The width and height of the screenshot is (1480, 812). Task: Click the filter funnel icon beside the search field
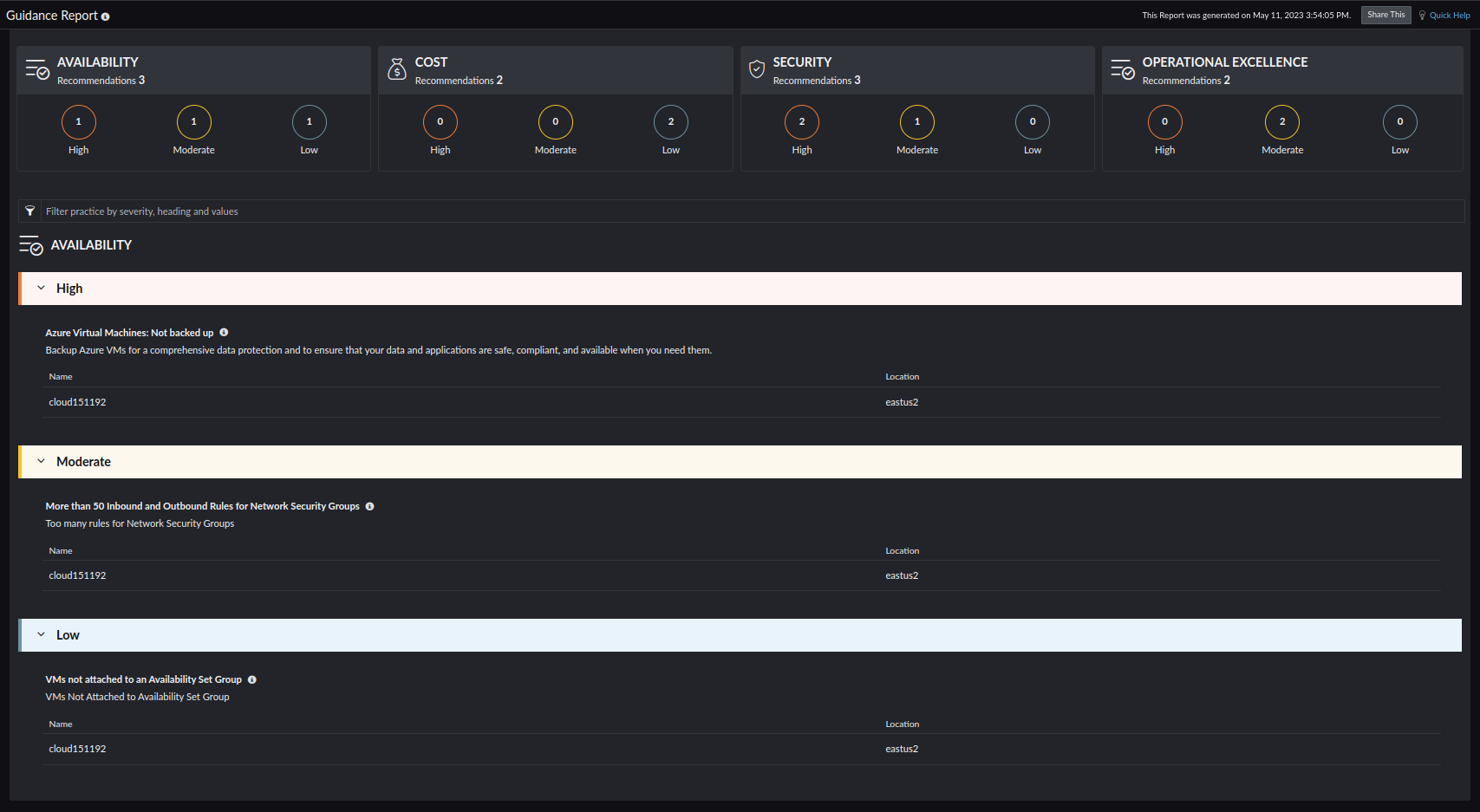[x=29, y=211]
